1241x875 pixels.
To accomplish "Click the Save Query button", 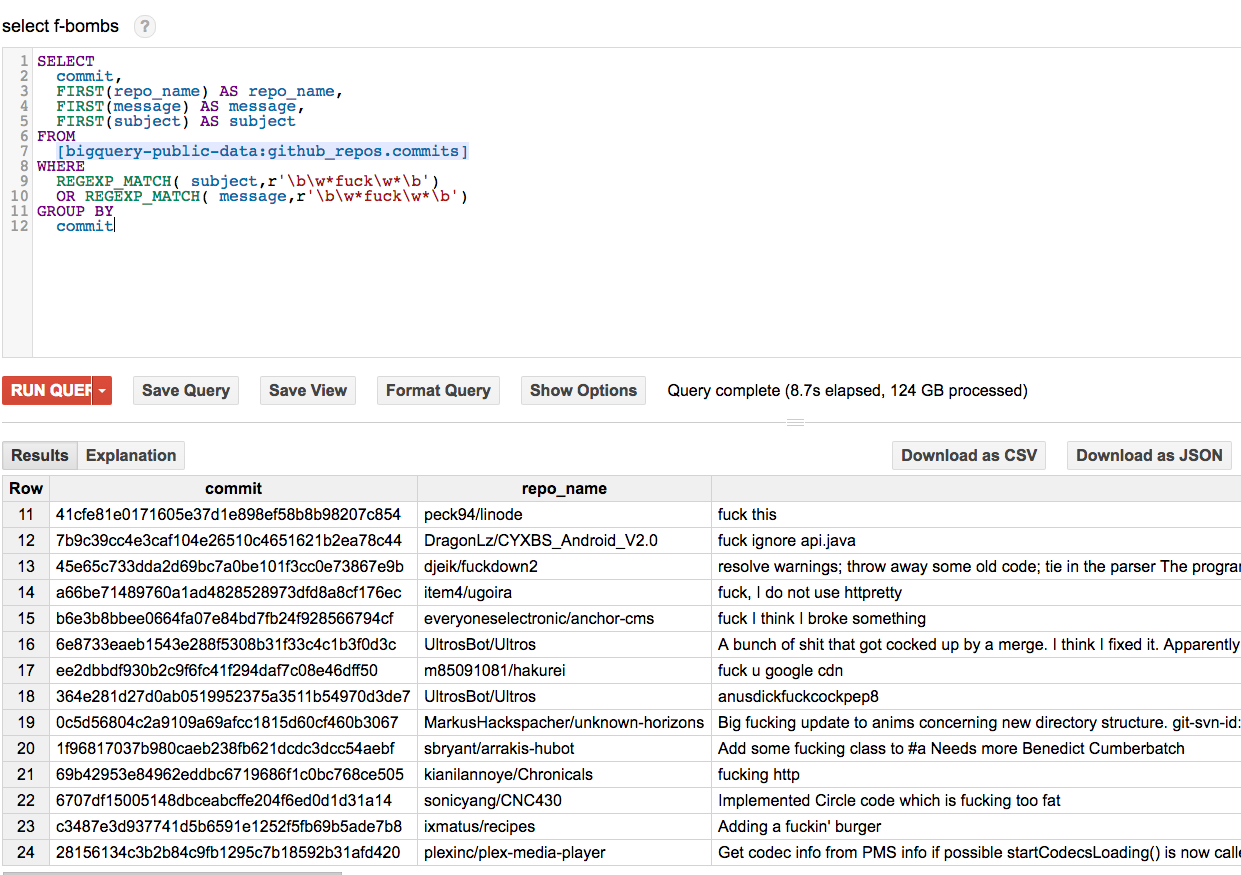I will click(x=186, y=390).
